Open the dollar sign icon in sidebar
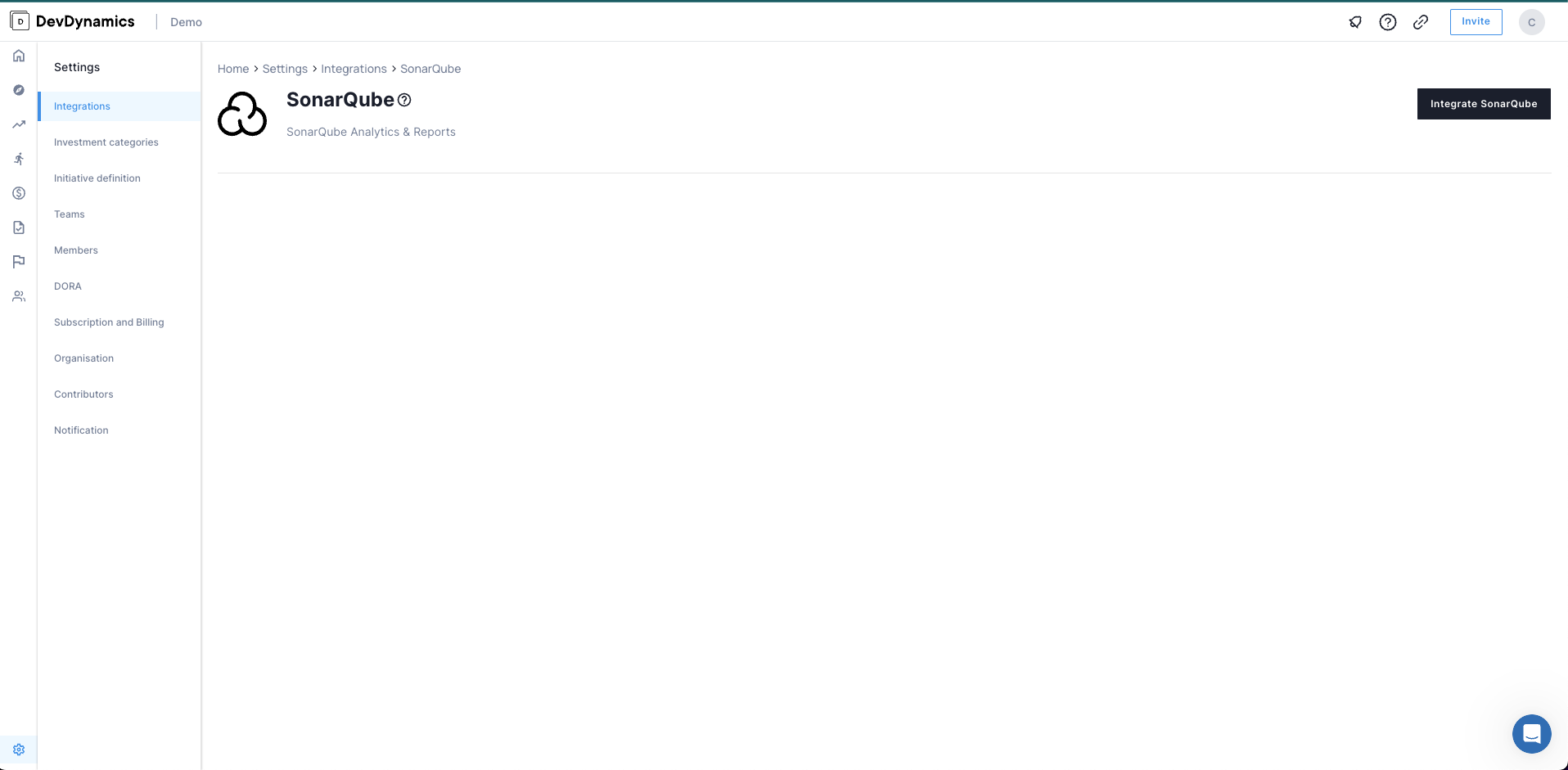Image resolution: width=1568 pixels, height=770 pixels. 19,193
